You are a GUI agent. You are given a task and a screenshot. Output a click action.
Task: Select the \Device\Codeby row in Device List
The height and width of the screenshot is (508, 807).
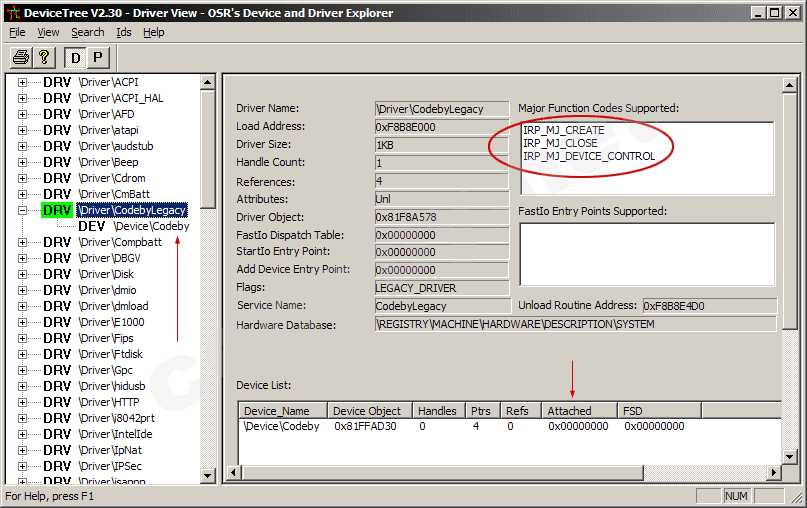tap(281, 427)
